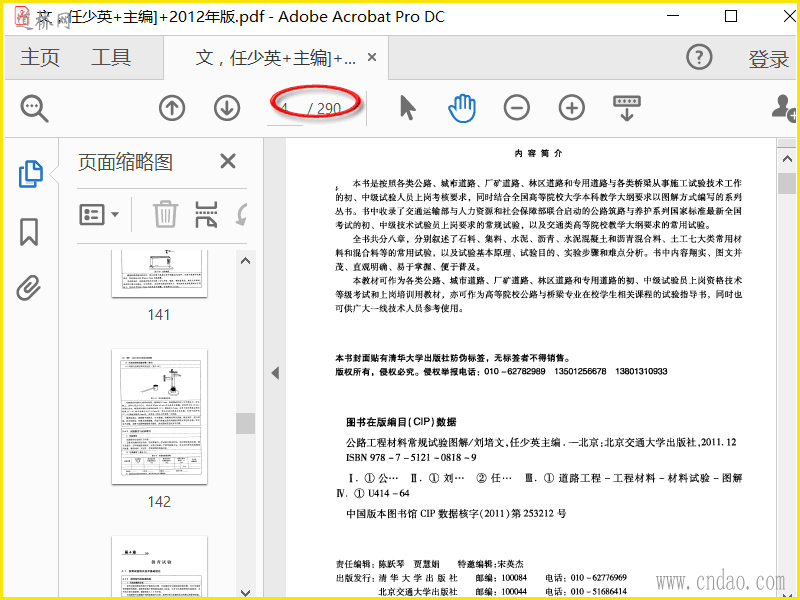Click the 登录 sign-in button
Image resolution: width=800 pixels, height=600 pixels.
(x=768, y=59)
